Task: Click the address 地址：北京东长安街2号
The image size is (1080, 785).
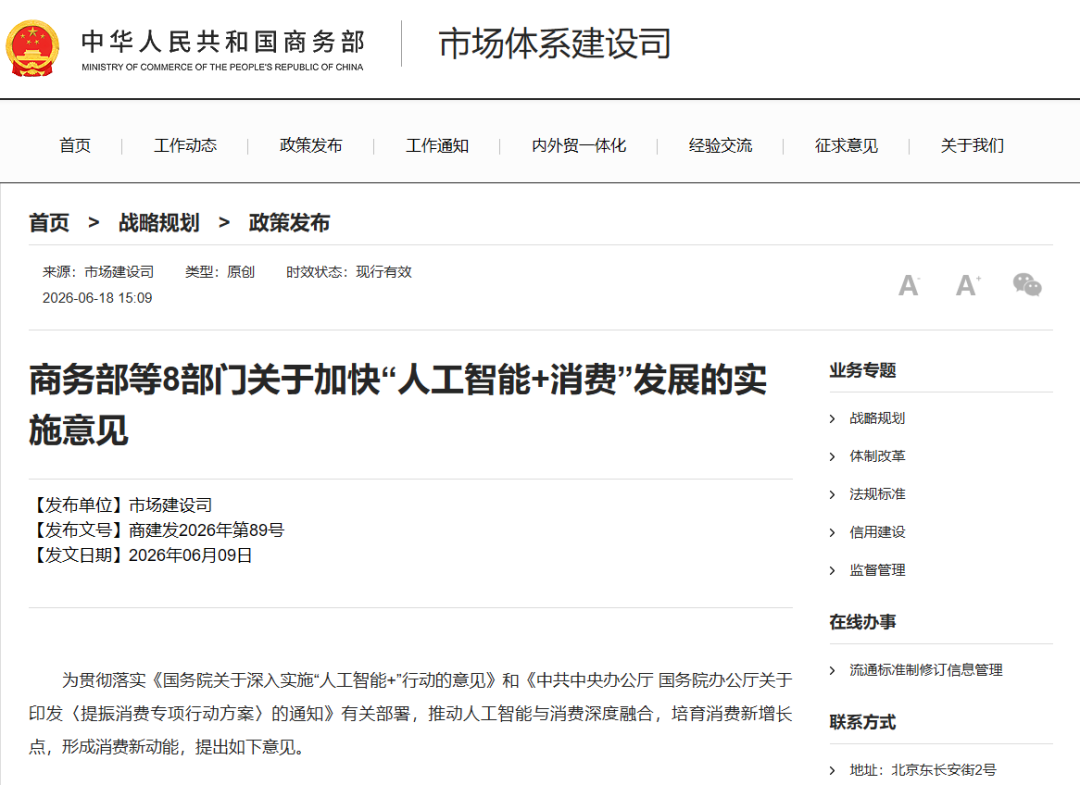Action: click(923, 770)
